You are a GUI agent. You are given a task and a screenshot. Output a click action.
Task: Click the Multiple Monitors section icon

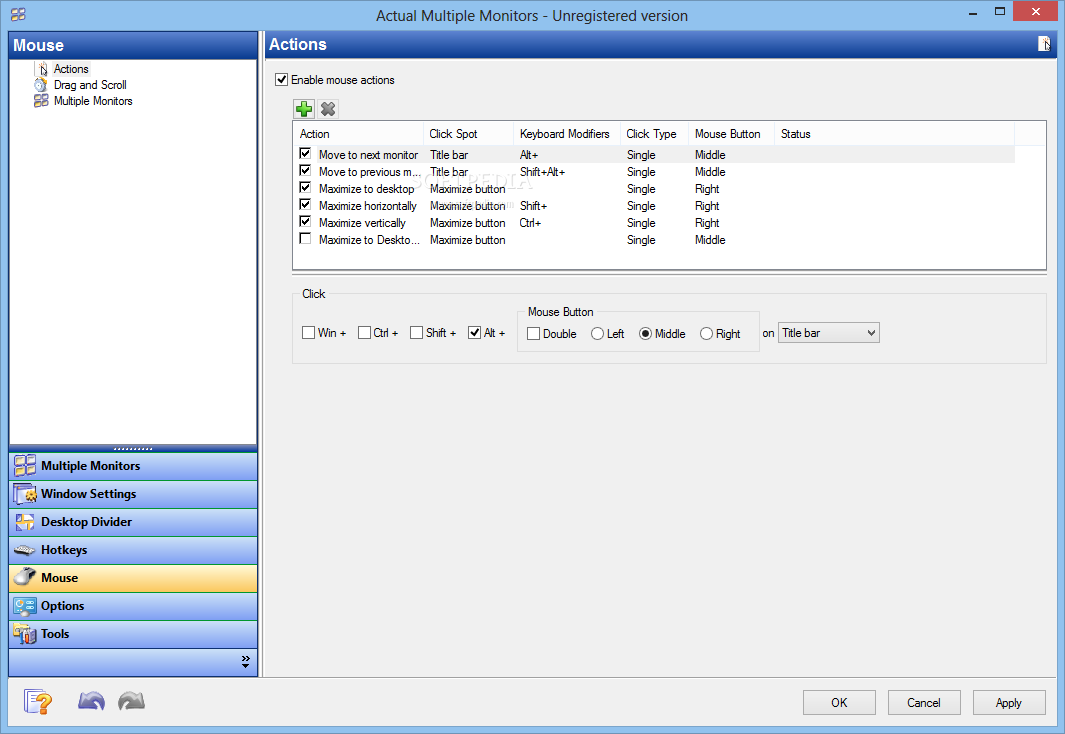pyautogui.click(x=25, y=466)
